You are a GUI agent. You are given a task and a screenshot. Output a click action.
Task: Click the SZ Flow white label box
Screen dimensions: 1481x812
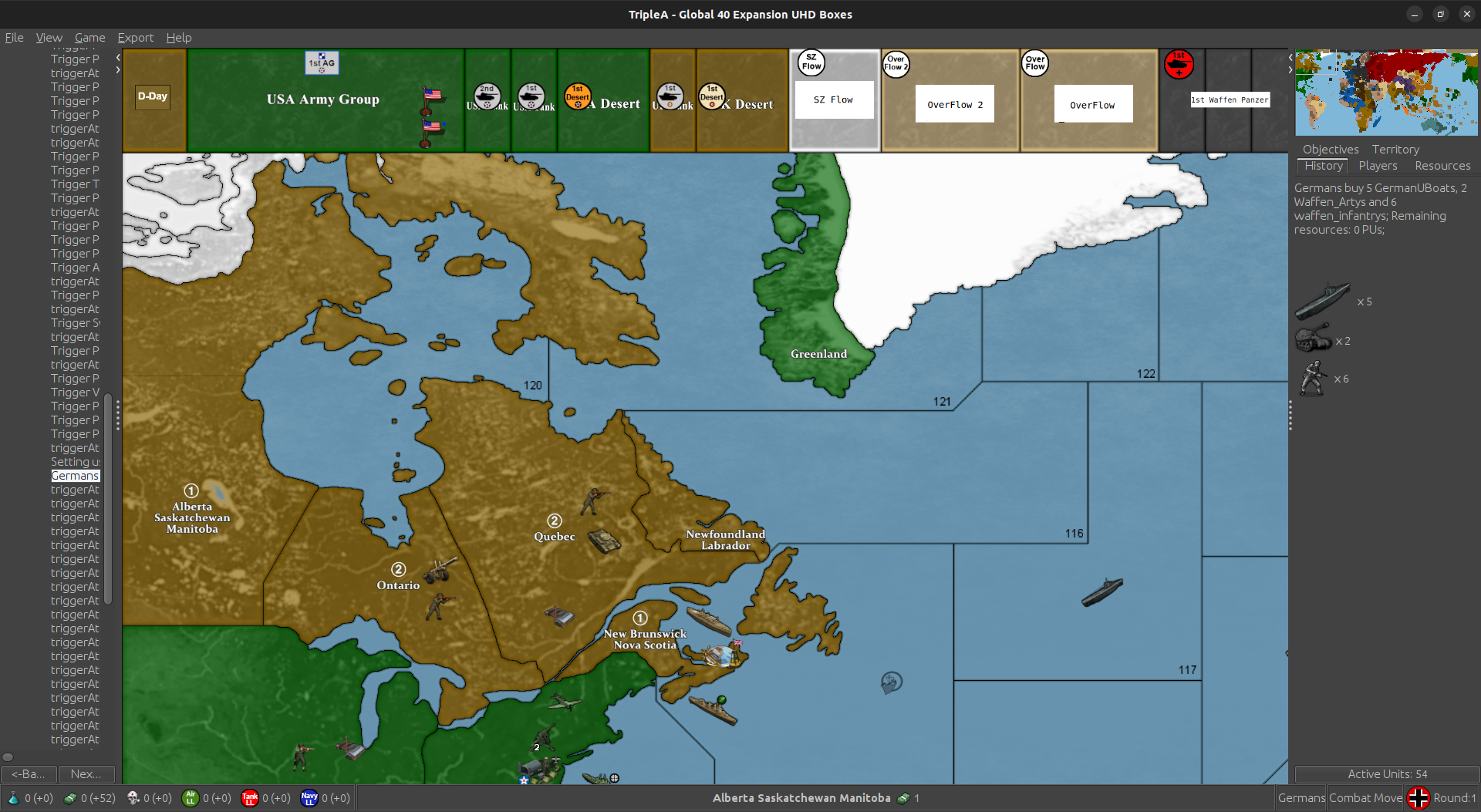tap(834, 99)
